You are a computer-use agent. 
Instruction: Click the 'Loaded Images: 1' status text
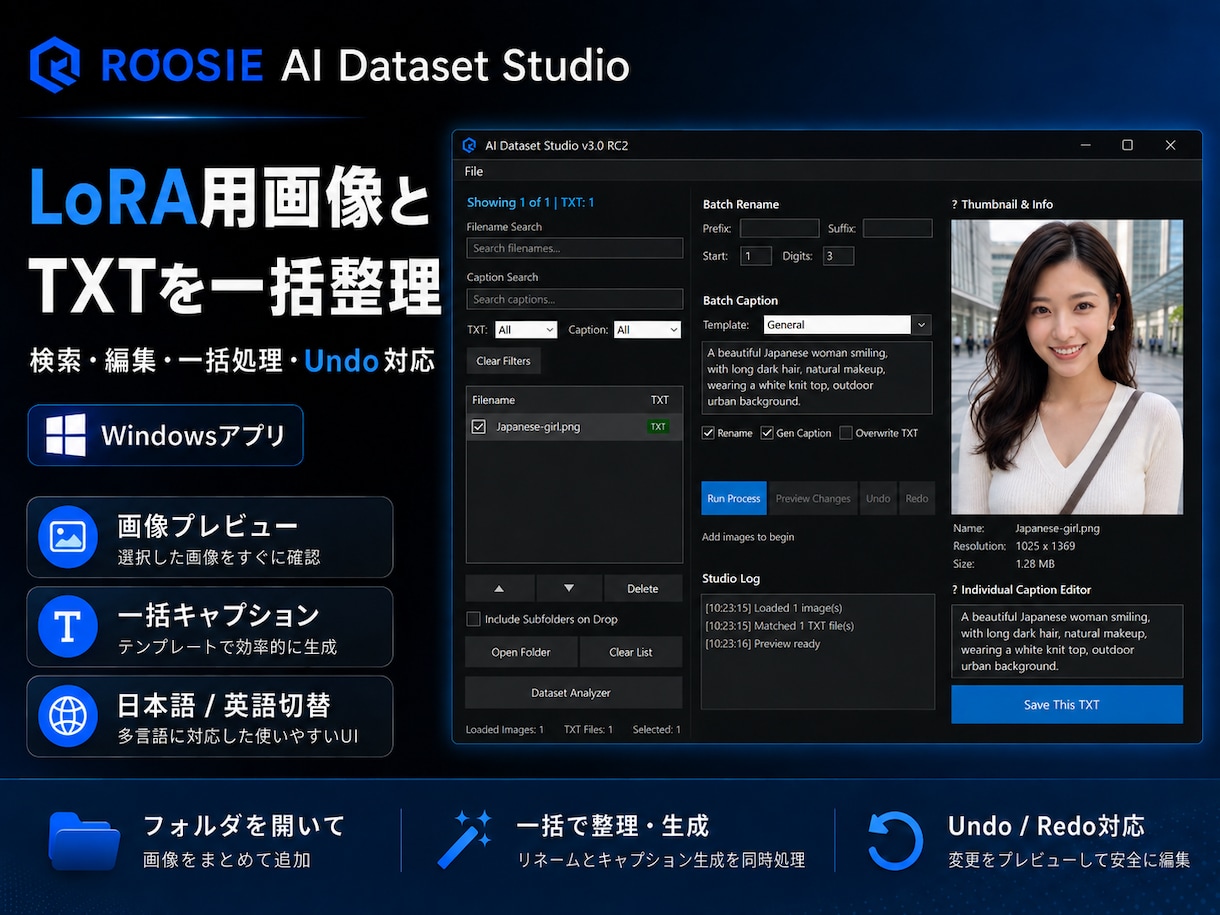point(505,730)
